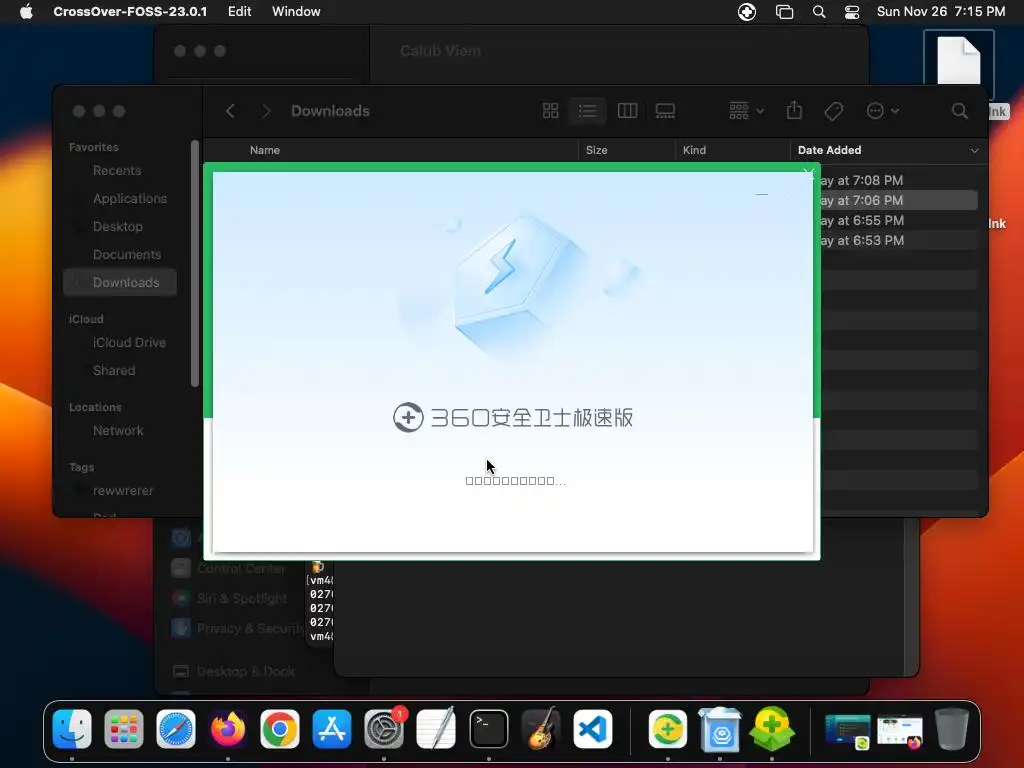The width and height of the screenshot is (1024, 768).
Task: Sort Finder list by Date Added
Action: [x=829, y=150]
